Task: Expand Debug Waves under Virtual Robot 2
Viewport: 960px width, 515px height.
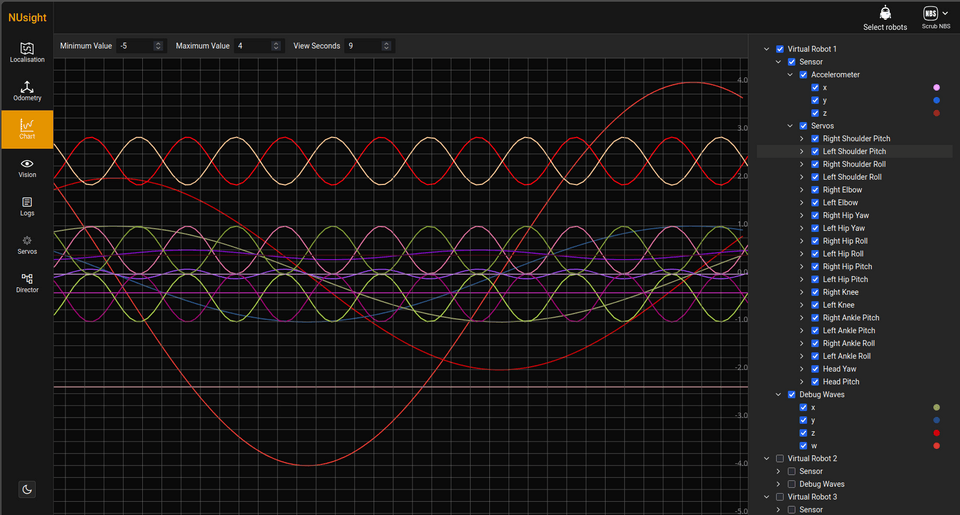Action: tap(778, 484)
